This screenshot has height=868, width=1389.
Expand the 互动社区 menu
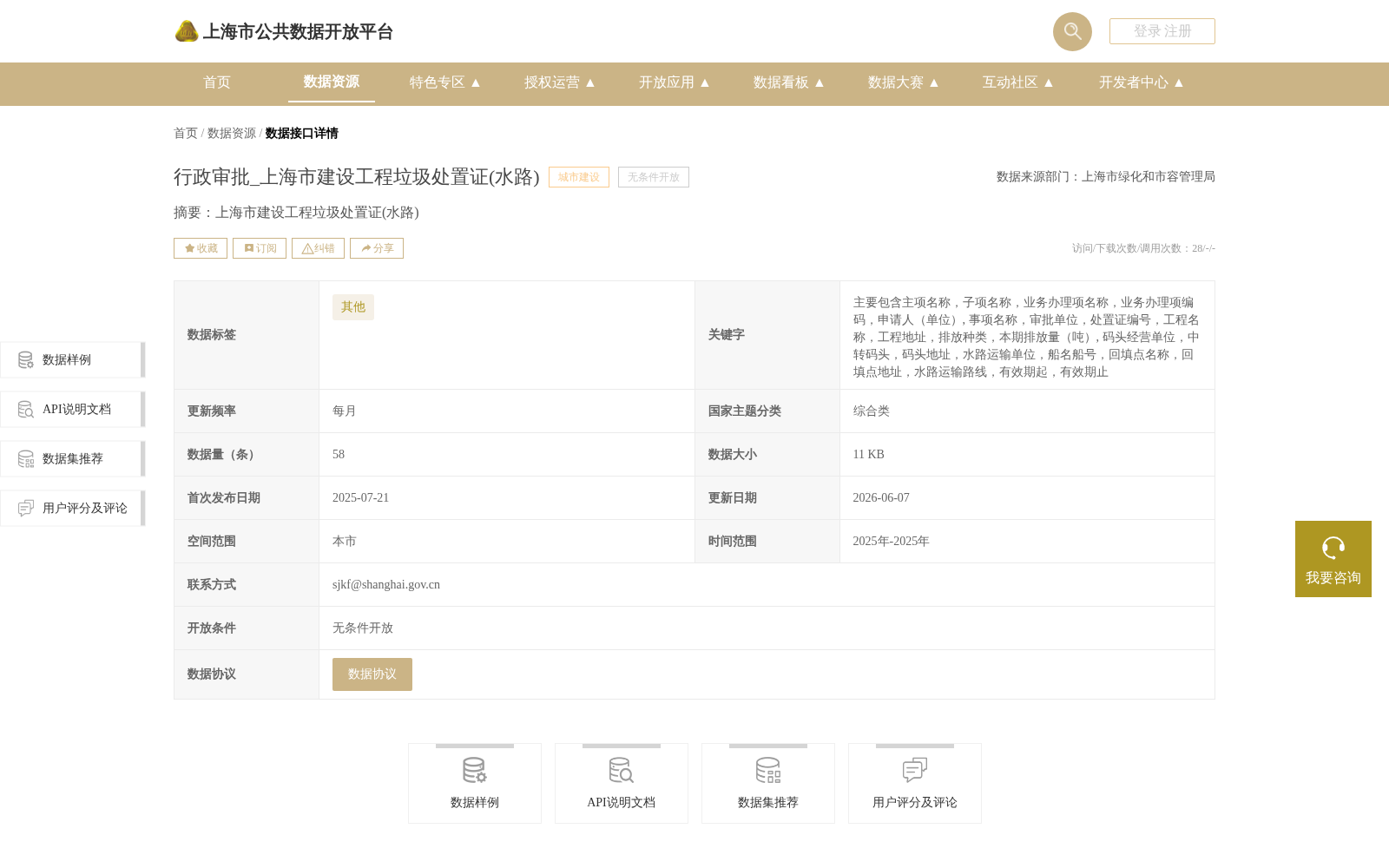coord(1018,82)
